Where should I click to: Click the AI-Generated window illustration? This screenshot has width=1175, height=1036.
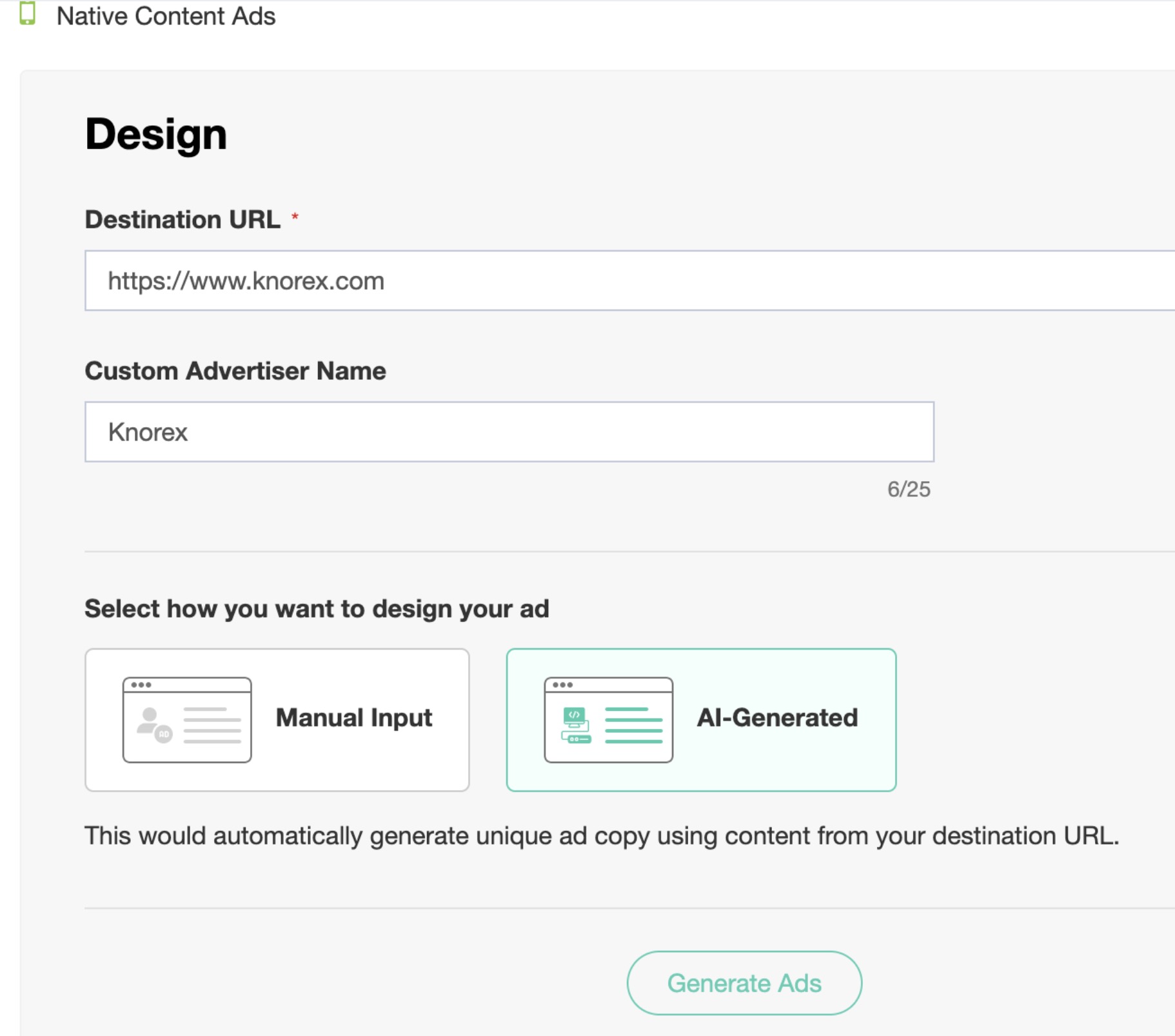(608, 719)
